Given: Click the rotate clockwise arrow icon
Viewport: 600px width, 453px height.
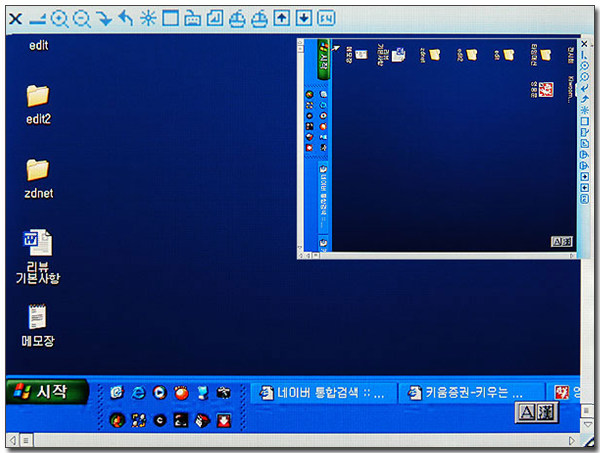Looking at the screenshot, I should [x=104, y=18].
